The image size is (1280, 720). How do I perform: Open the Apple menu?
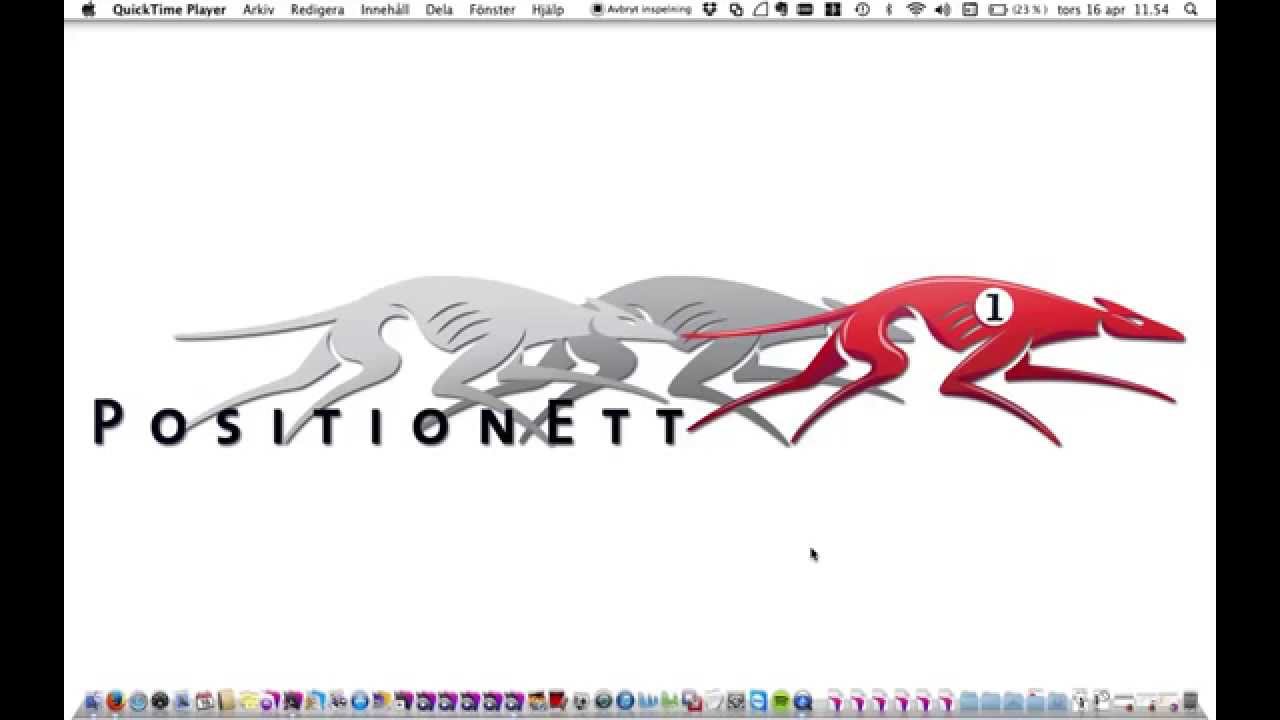click(88, 9)
